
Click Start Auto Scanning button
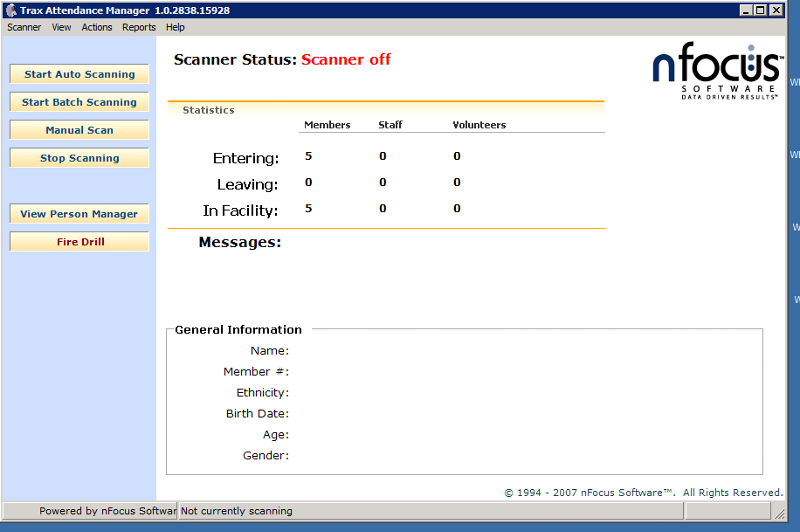pyautogui.click(x=80, y=74)
